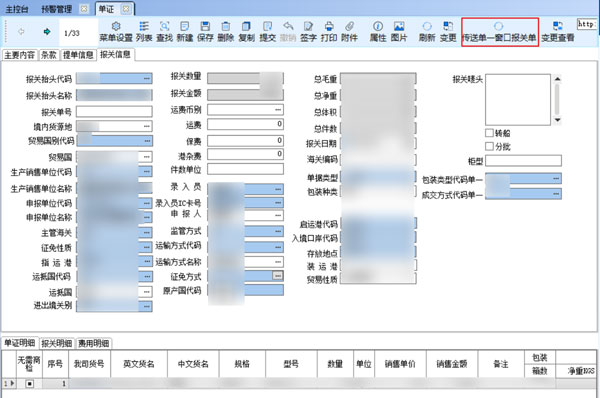Click the 中文货名 column header
The image size is (600, 398).
[193, 364]
